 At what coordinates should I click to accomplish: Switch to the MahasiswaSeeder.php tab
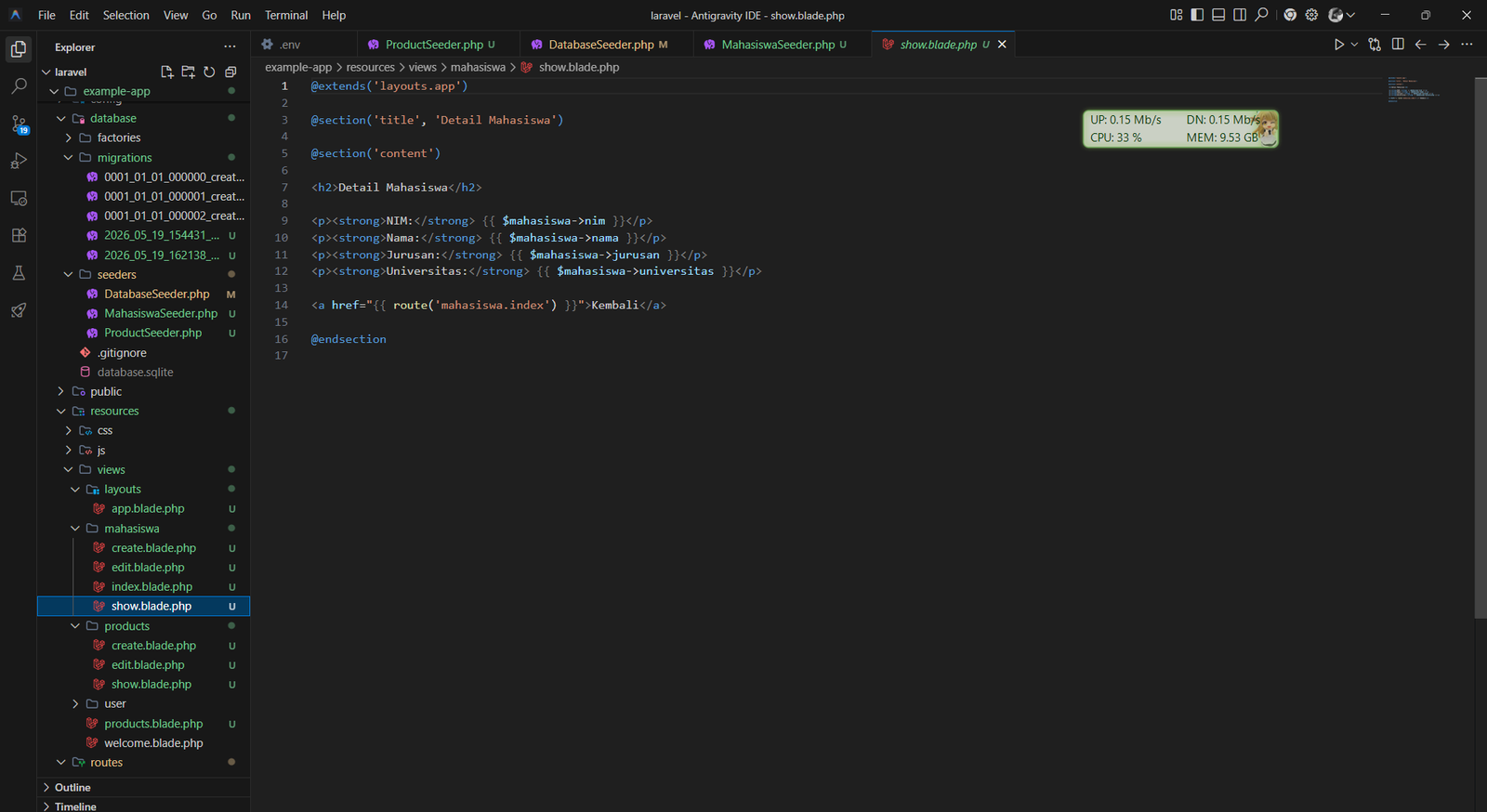click(783, 44)
